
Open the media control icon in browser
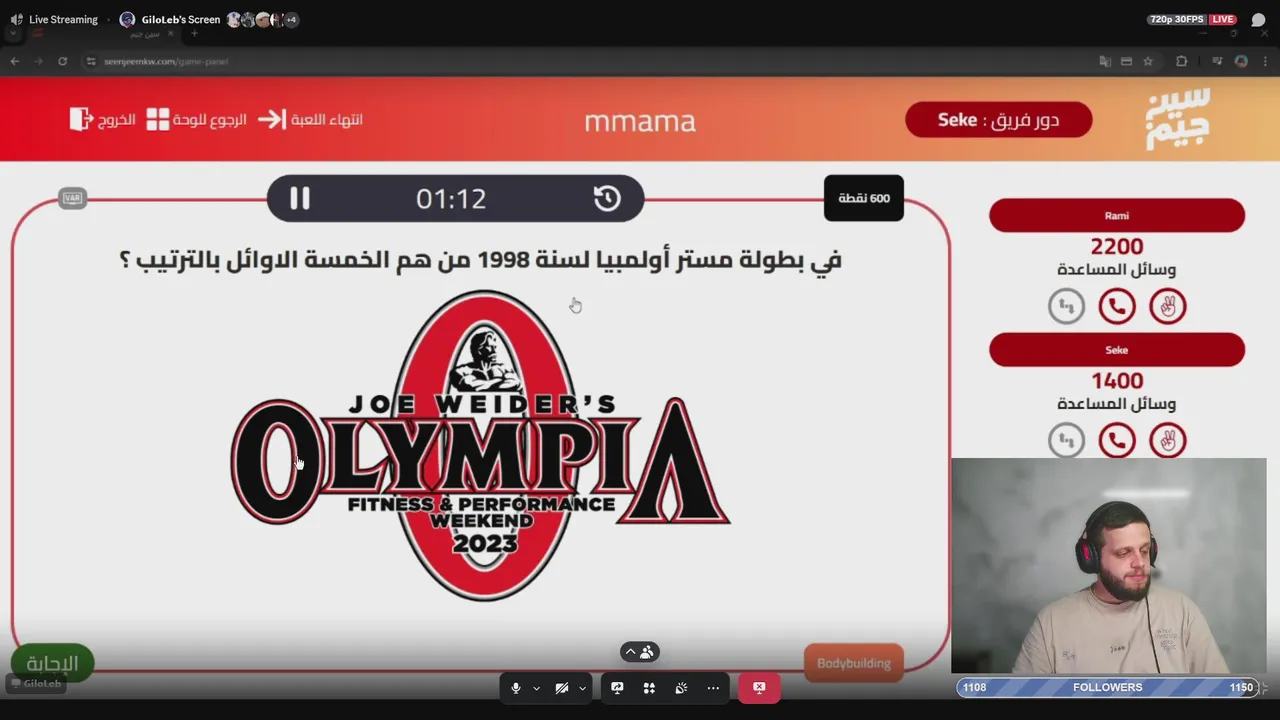click(x=1217, y=61)
